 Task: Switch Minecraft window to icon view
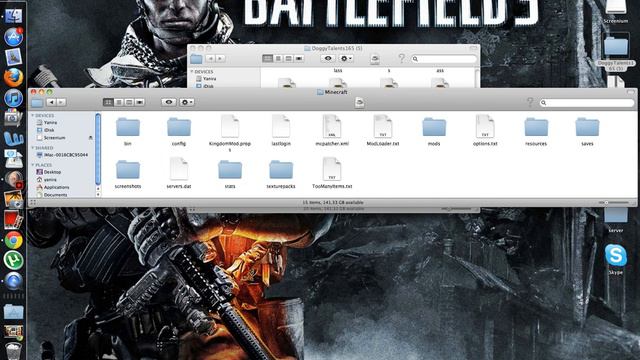pyautogui.click(x=108, y=102)
